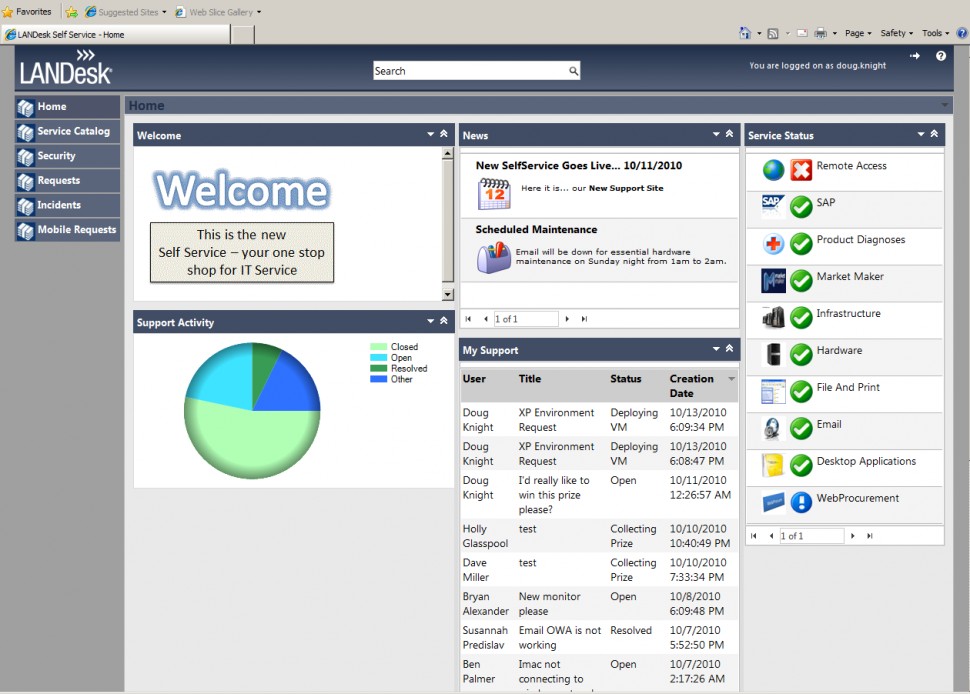The width and height of the screenshot is (970, 694).
Task: Click the browser Print icon
Action: [x=820, y=33]
